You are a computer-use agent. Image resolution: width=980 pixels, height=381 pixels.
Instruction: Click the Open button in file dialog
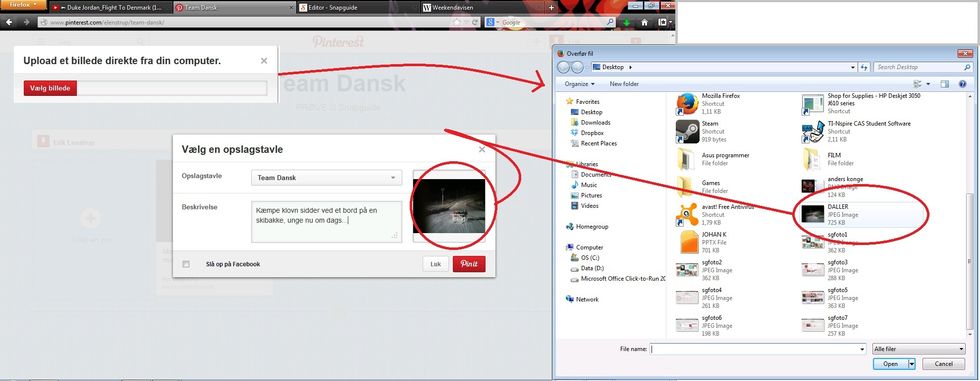890,364
